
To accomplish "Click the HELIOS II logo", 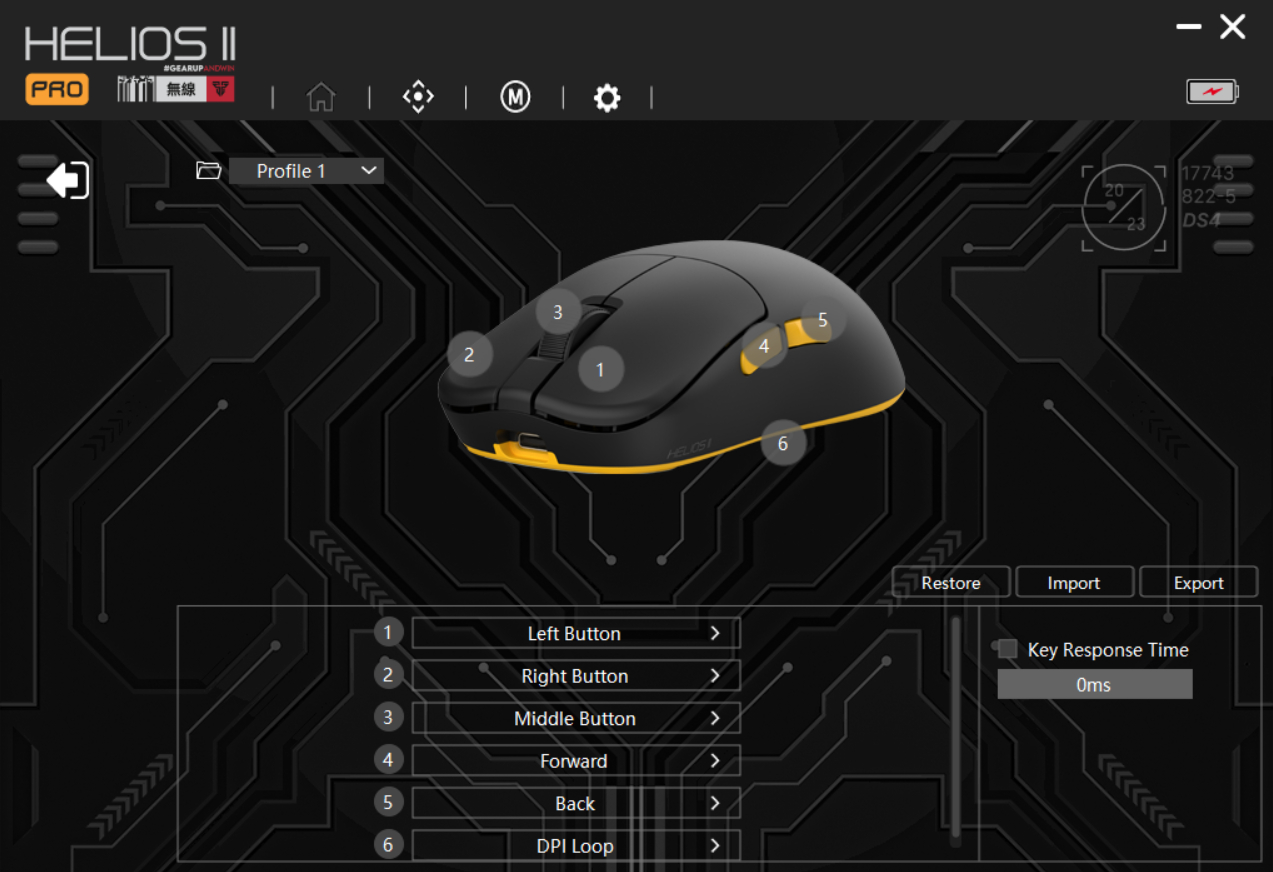I will (130, 45).
